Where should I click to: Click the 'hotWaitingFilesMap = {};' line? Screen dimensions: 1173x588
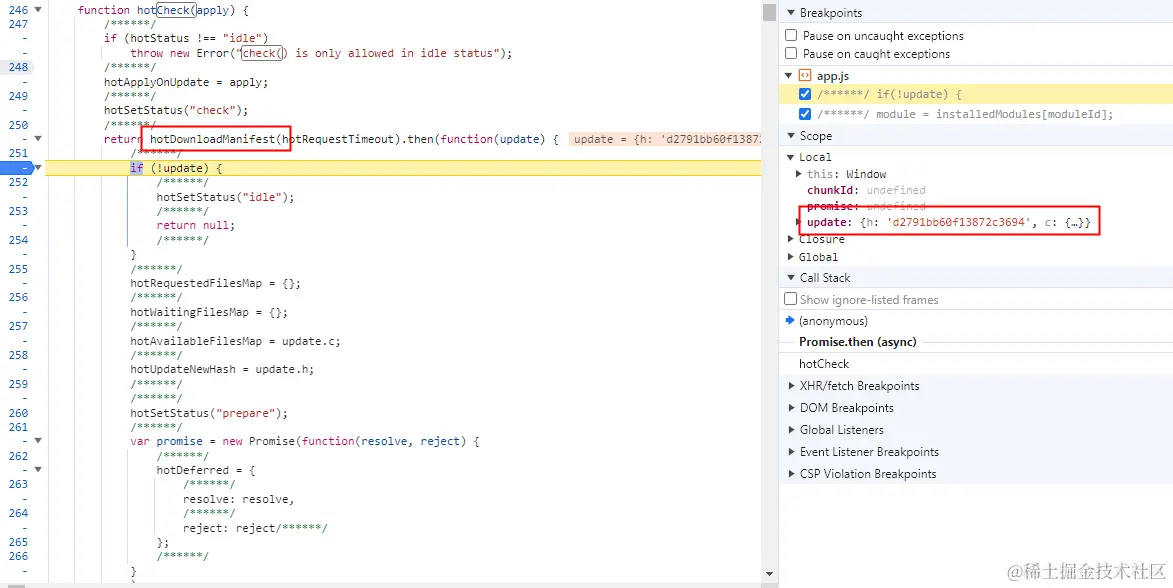[x=209, y=312]
